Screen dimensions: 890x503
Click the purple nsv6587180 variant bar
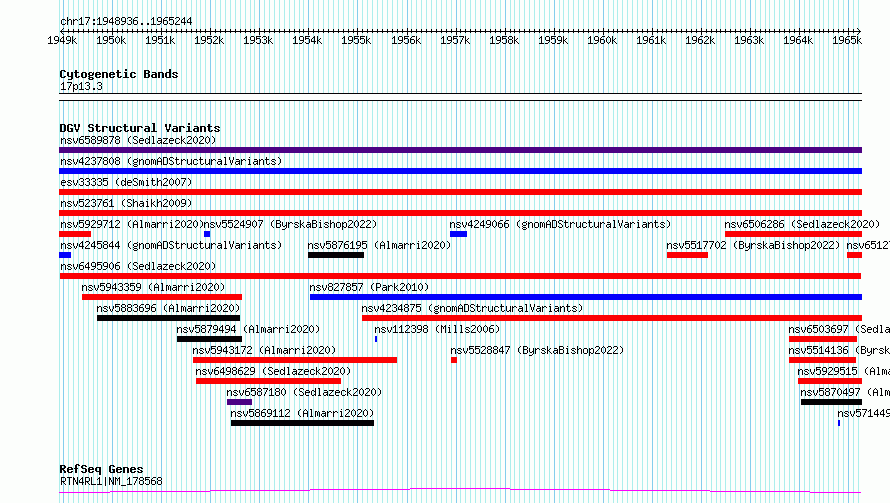click(x=240, y=402)
